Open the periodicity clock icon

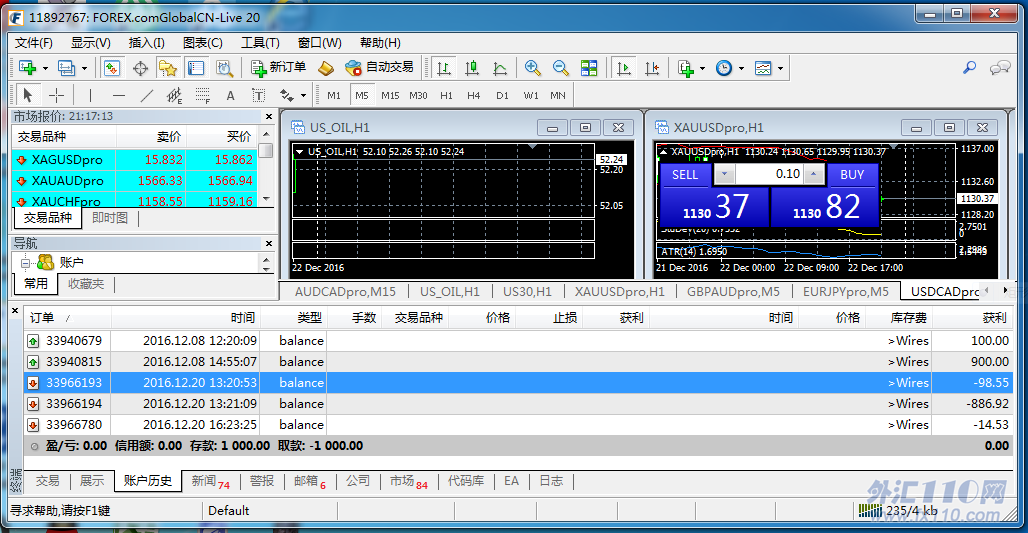724,68
